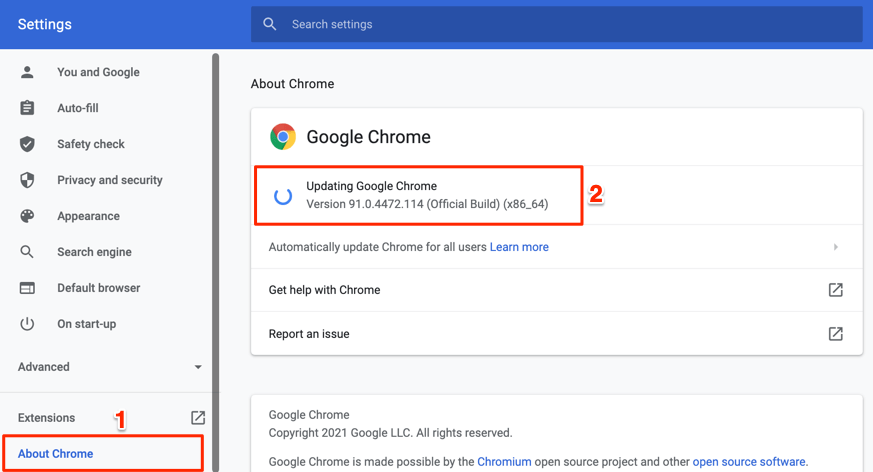The height and width of the screenshot is (472, 873).
Task: Open the Extensions external link icon
Action: click(x=198, y=418)
